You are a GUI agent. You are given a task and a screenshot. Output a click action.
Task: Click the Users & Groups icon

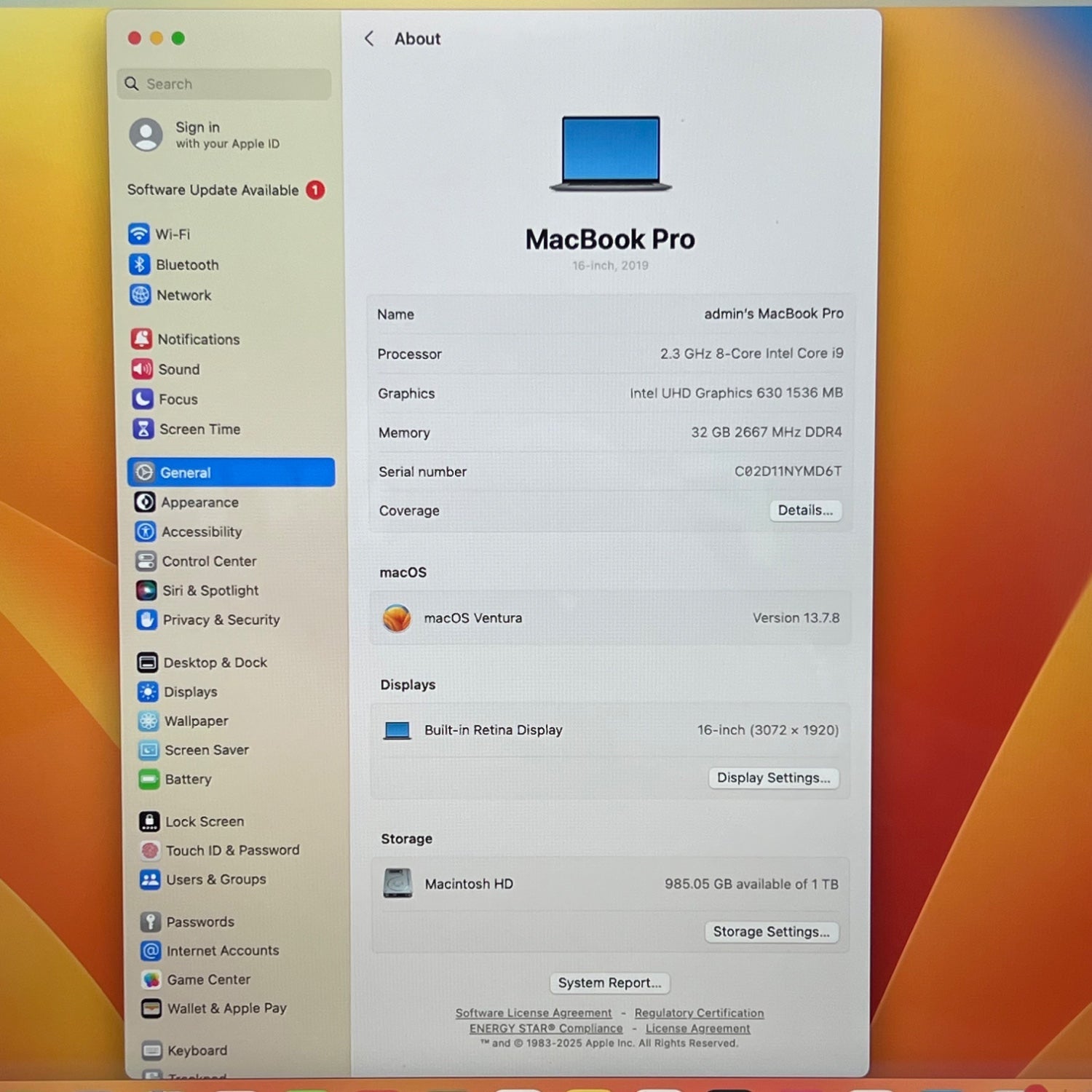150,879
